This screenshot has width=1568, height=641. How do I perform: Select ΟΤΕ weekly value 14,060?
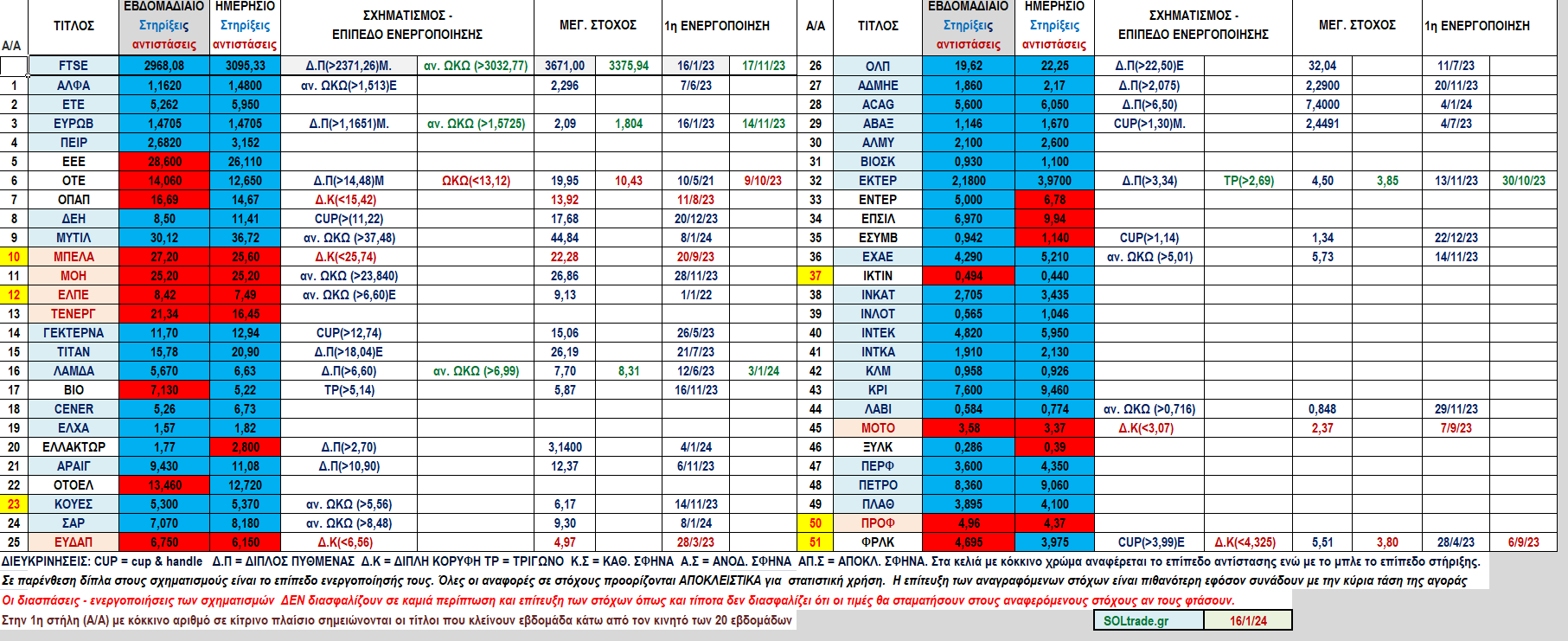164,181
